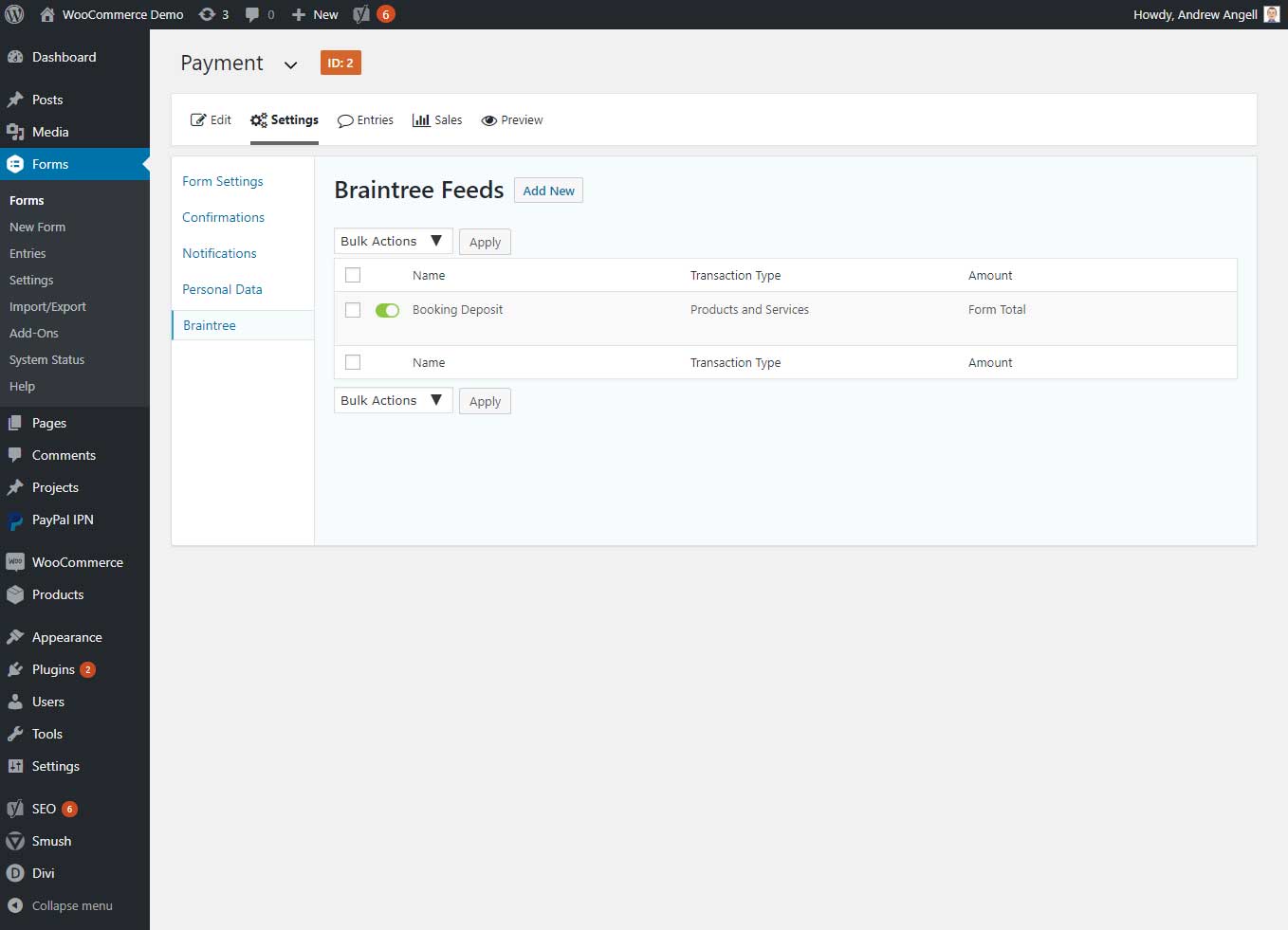Click the Forms icon in sidebar
Screen dimensions: 1288x930
tap(15, 164)
